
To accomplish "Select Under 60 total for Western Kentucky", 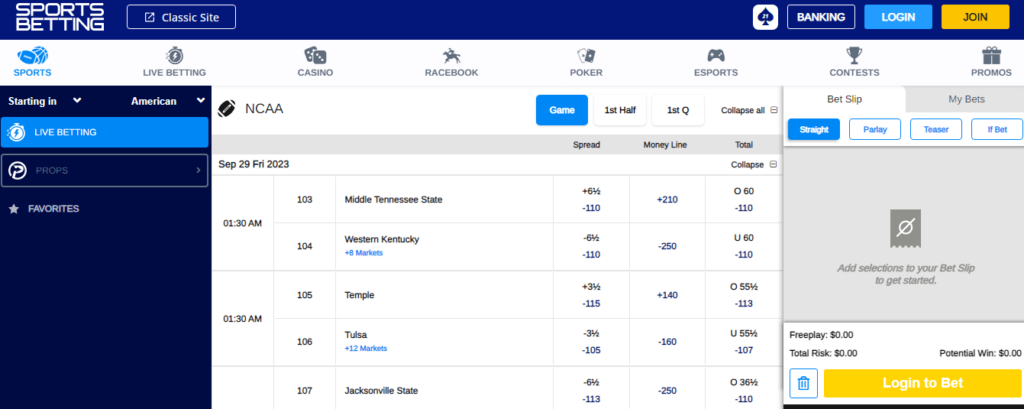I will [x=743, y=246].
